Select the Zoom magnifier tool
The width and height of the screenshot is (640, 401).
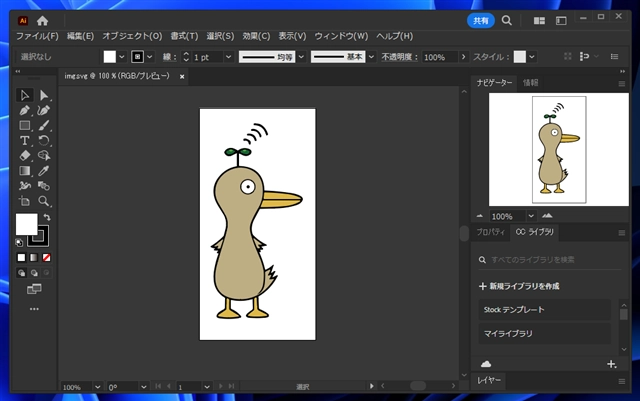click(44, 201)
